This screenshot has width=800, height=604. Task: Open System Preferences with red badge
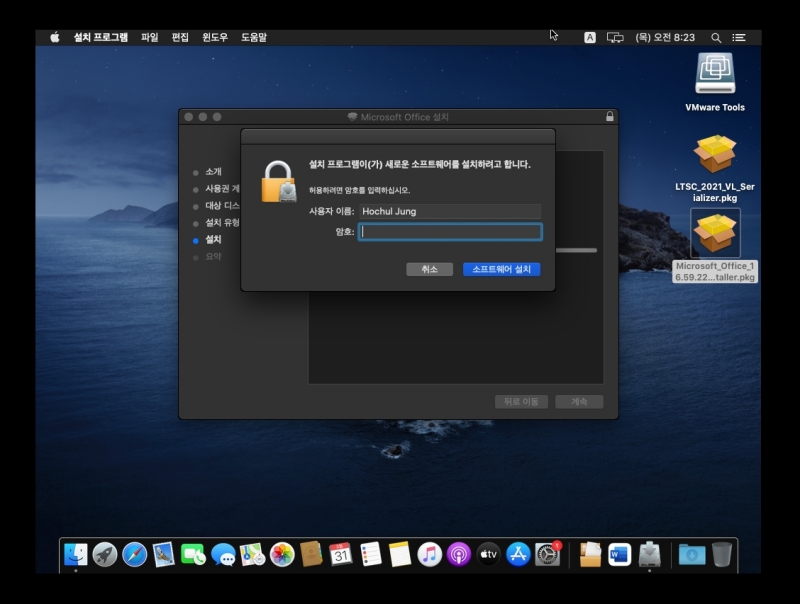click(x=547, y=555)
